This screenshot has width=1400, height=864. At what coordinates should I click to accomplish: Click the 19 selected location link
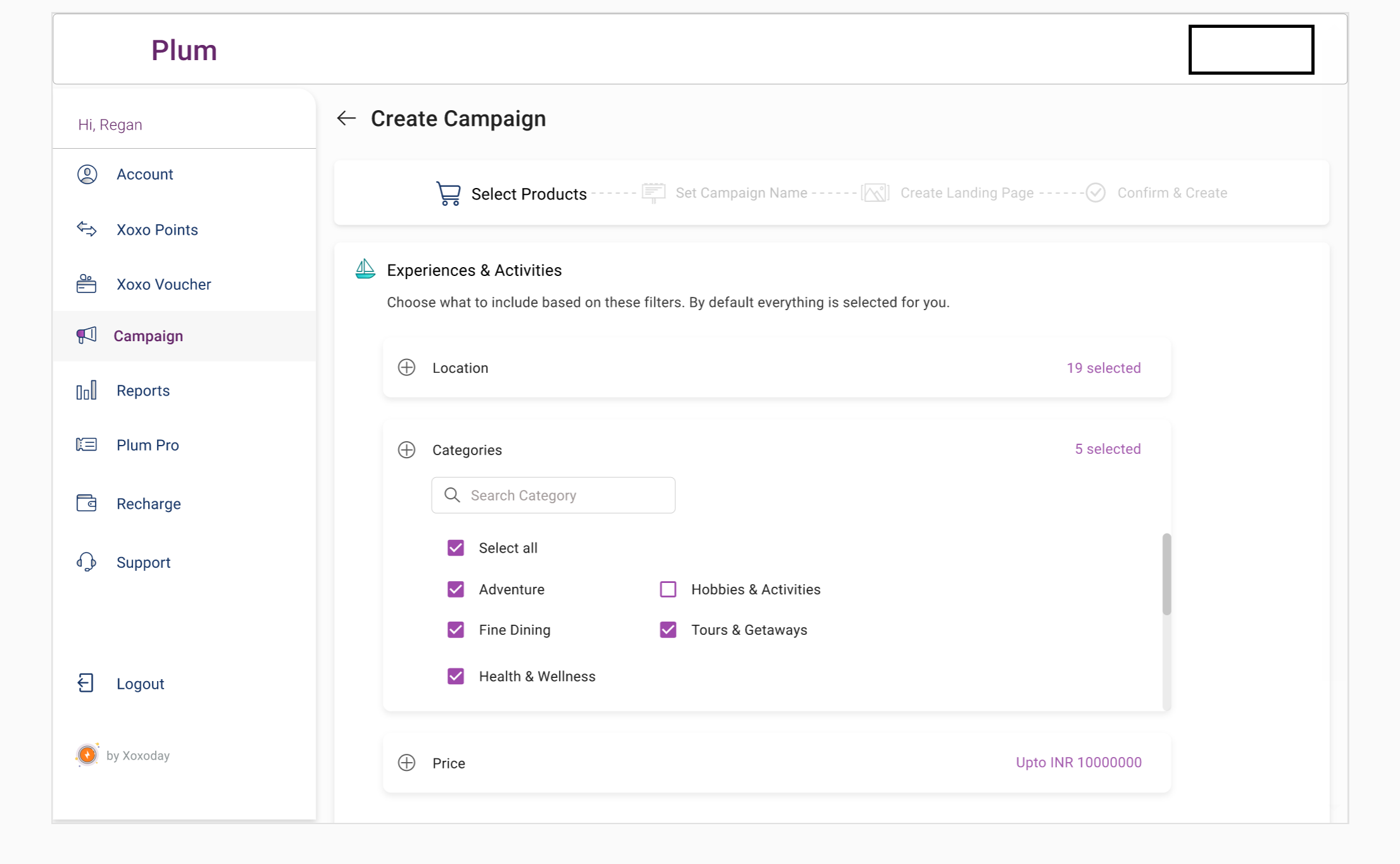pos(1103,368)
